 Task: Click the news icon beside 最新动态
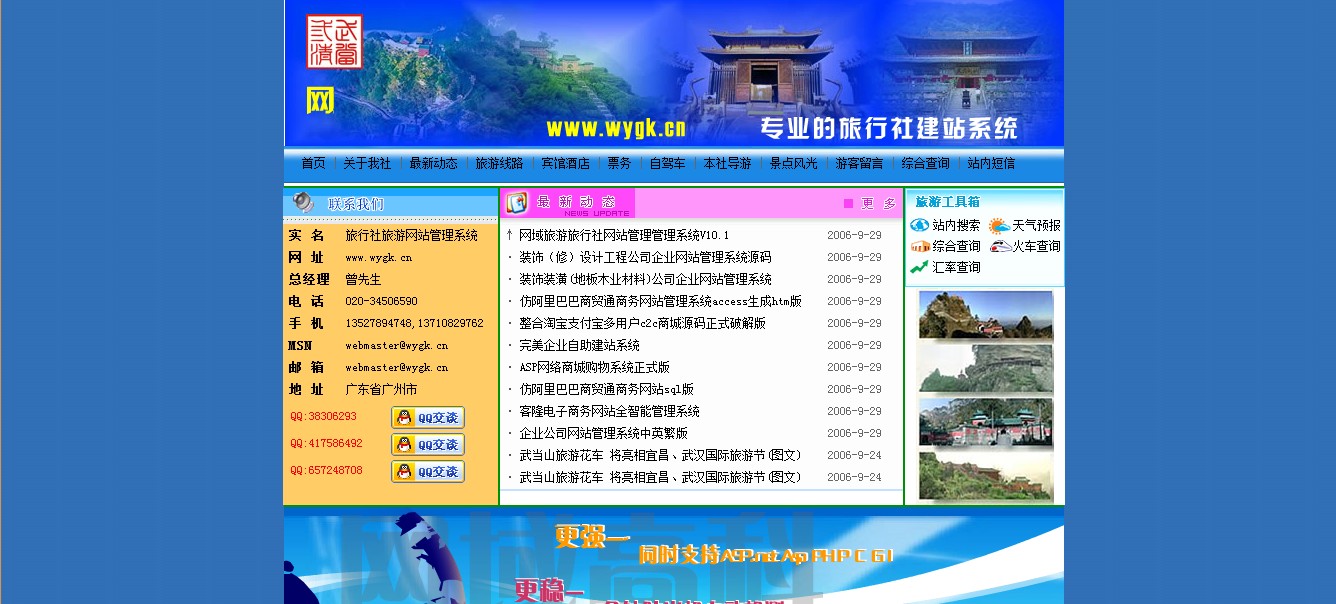coord(516,203)
